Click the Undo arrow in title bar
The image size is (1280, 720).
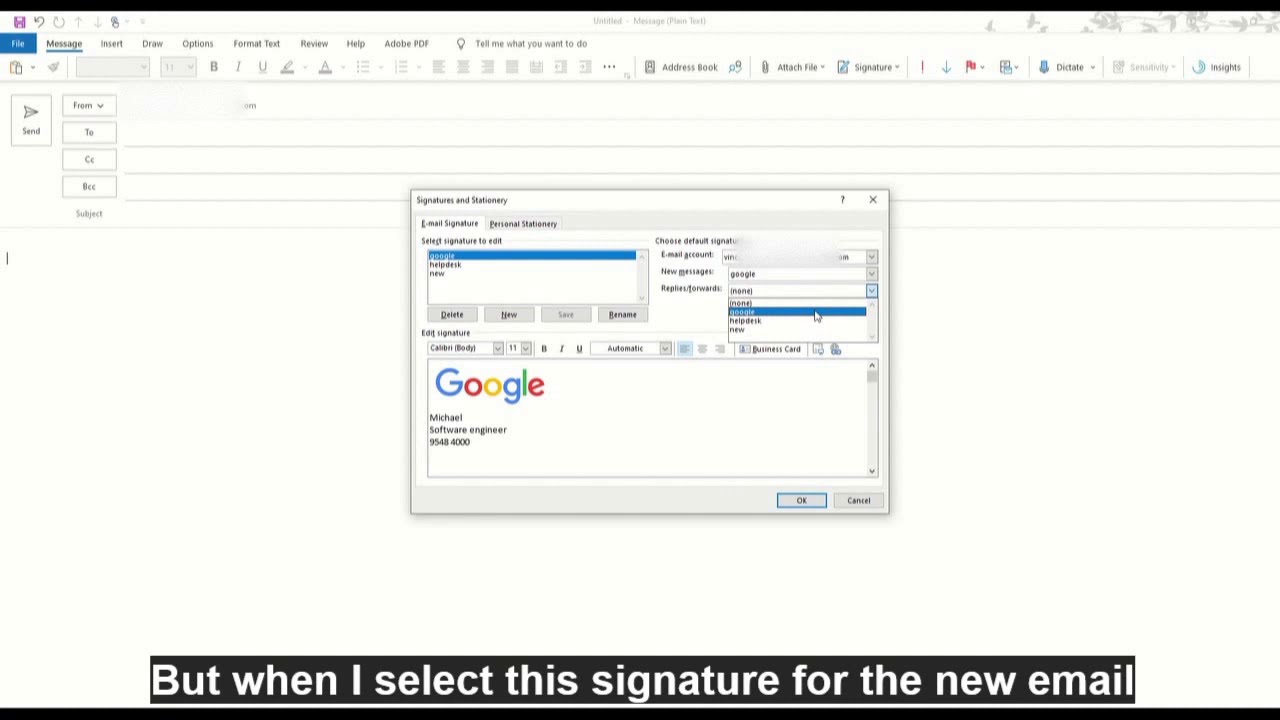pyautogui.click(x=39, y=22)
